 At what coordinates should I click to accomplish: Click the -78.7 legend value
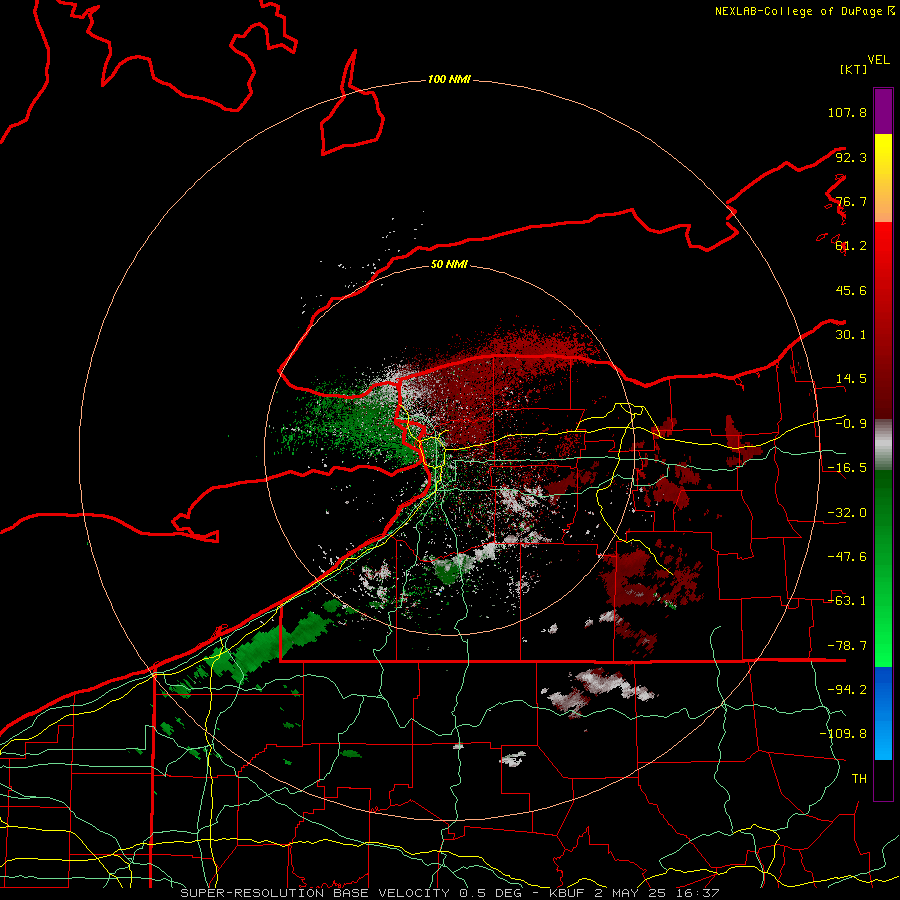pyautogui.click(x=847, y=646)
